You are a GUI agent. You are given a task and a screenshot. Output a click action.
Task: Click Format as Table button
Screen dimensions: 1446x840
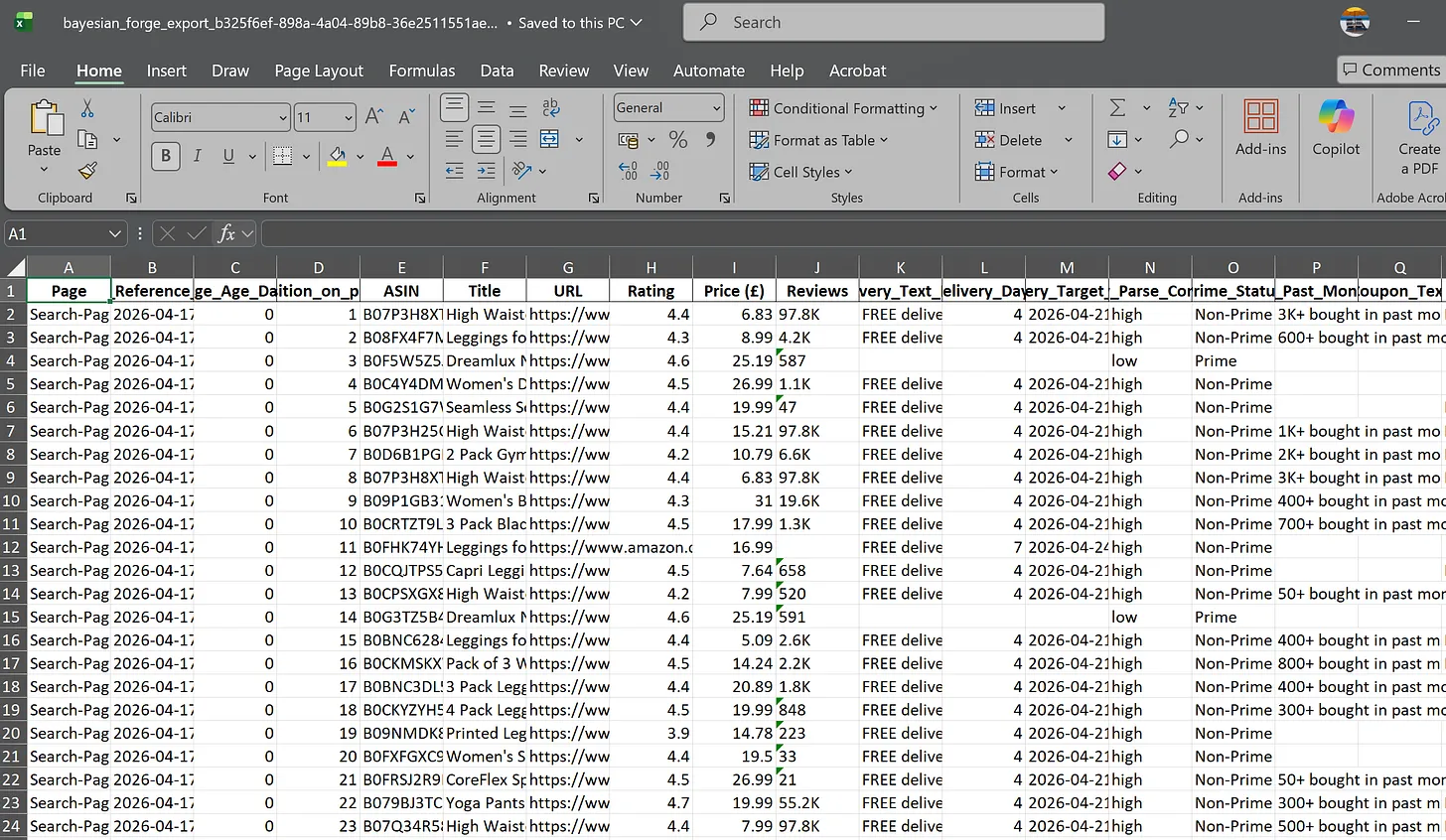pos(819,140)
